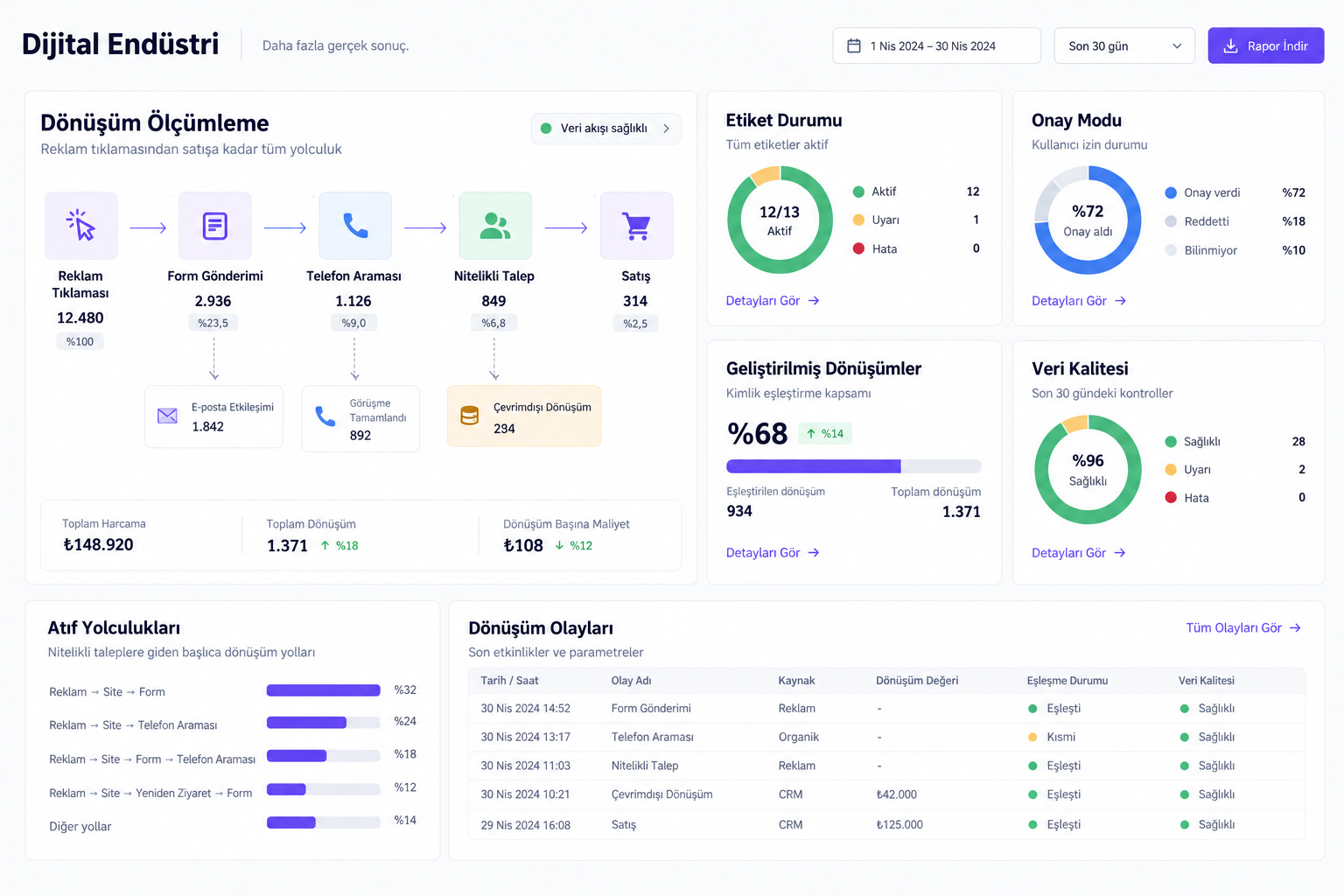Select the Çevrimdışı Dönüşüm event row

click(886, 794)
